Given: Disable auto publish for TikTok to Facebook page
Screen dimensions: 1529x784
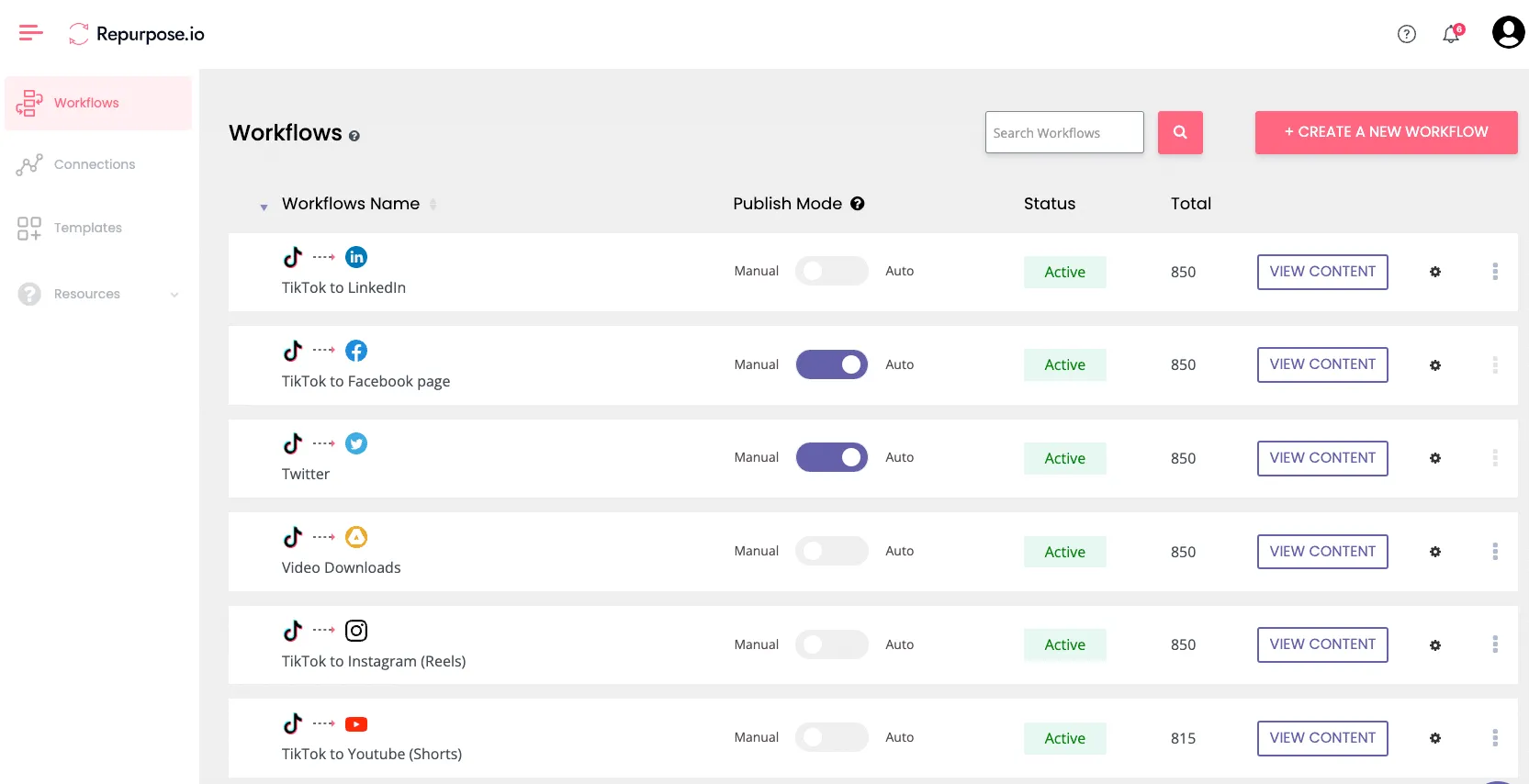Looking at the screenshot, I should [x=831, y=364].
